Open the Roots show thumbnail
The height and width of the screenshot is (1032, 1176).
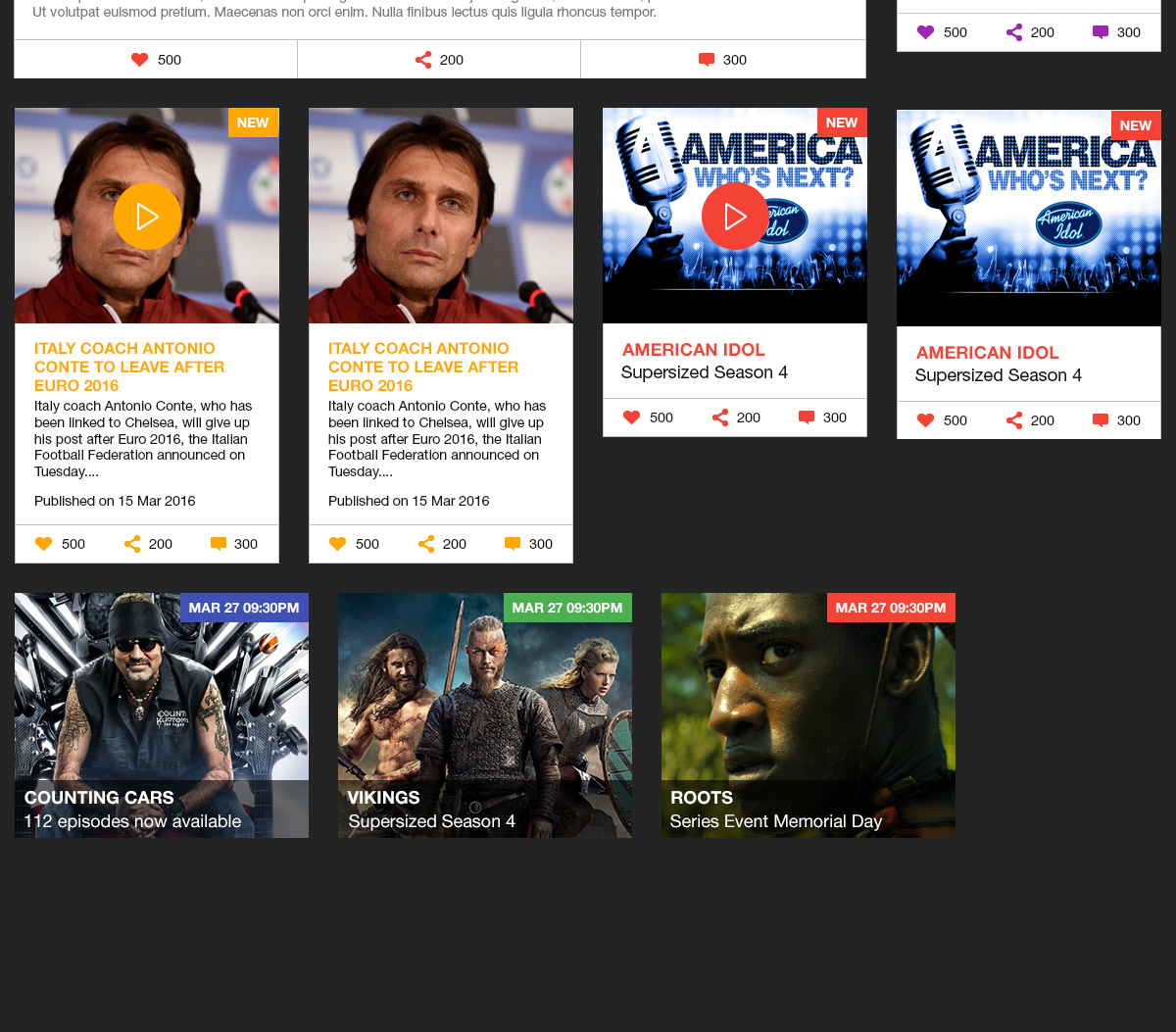point(808,715)
